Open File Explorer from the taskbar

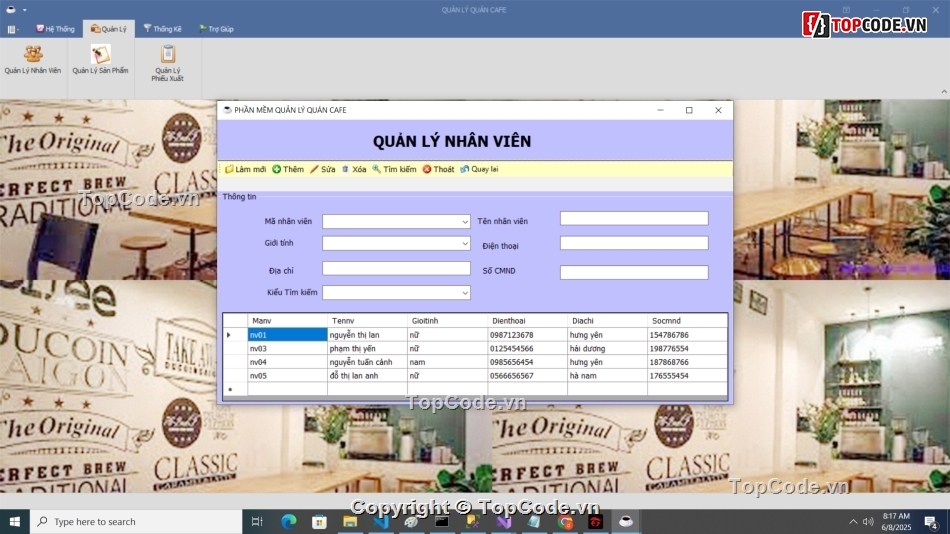(x=350, y=521)
